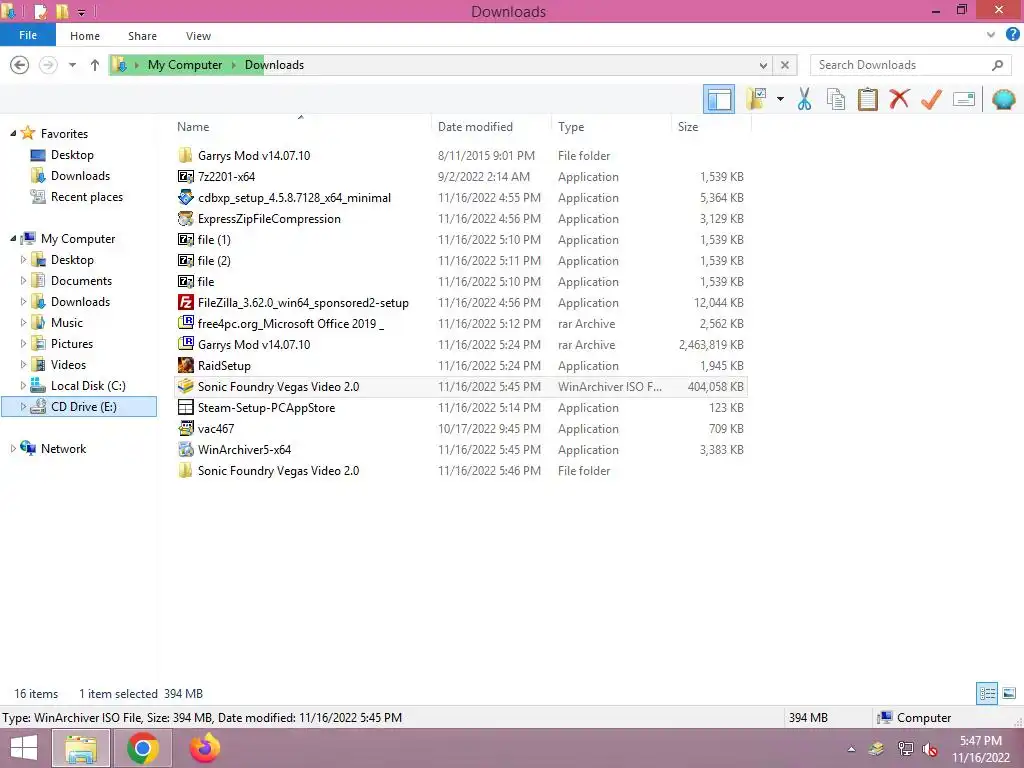Click New Folder icon in Quick Access toolbar
This screenshot has width=1024, height=768.
click(x=62, y=11)
